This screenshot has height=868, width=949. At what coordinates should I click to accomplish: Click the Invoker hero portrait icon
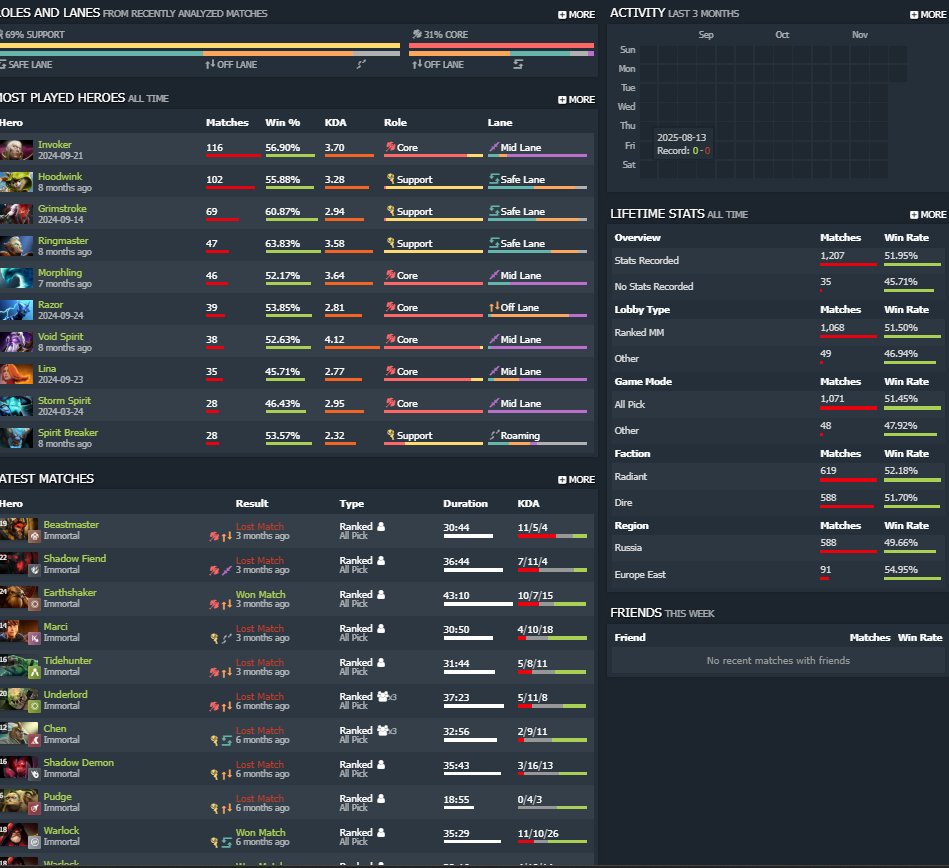pyautogui.click(x=16, y=150)
